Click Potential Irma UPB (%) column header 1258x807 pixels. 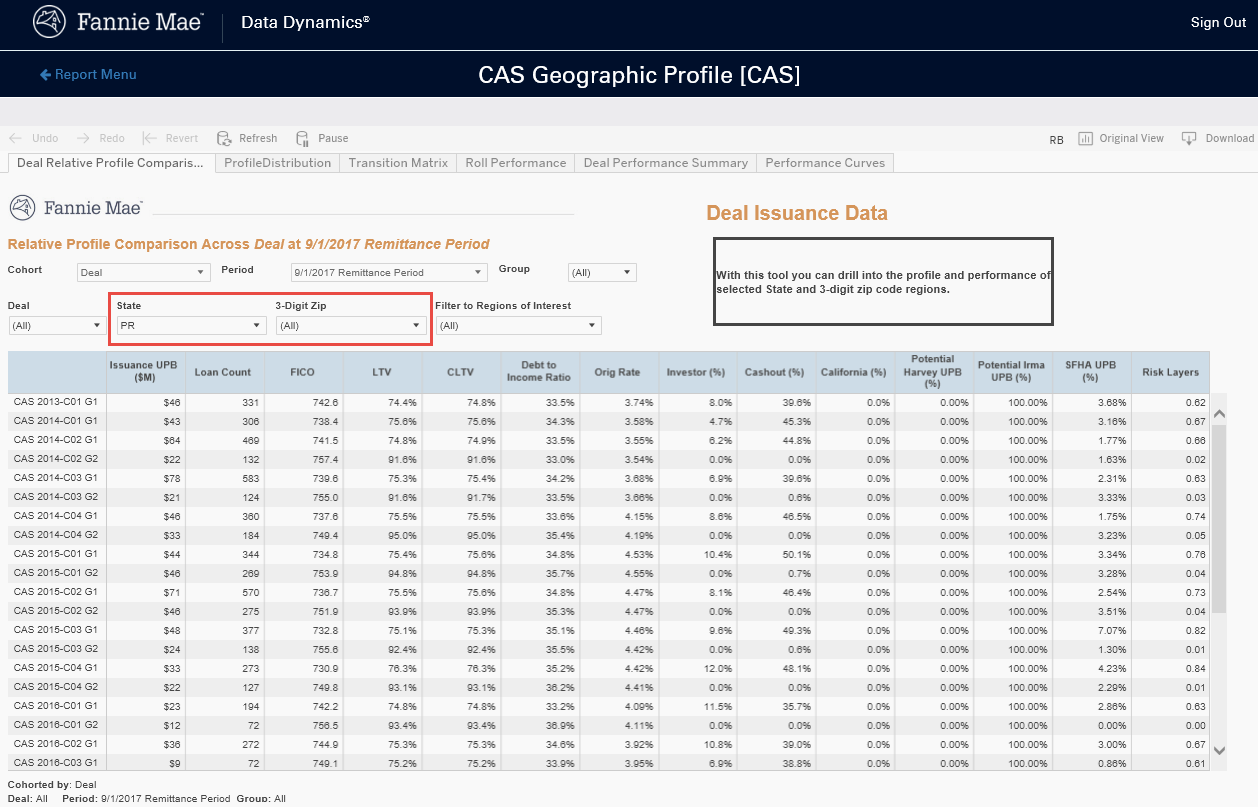1011,371
